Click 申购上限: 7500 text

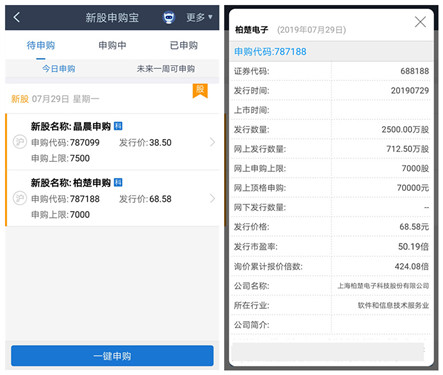point(60,158)
